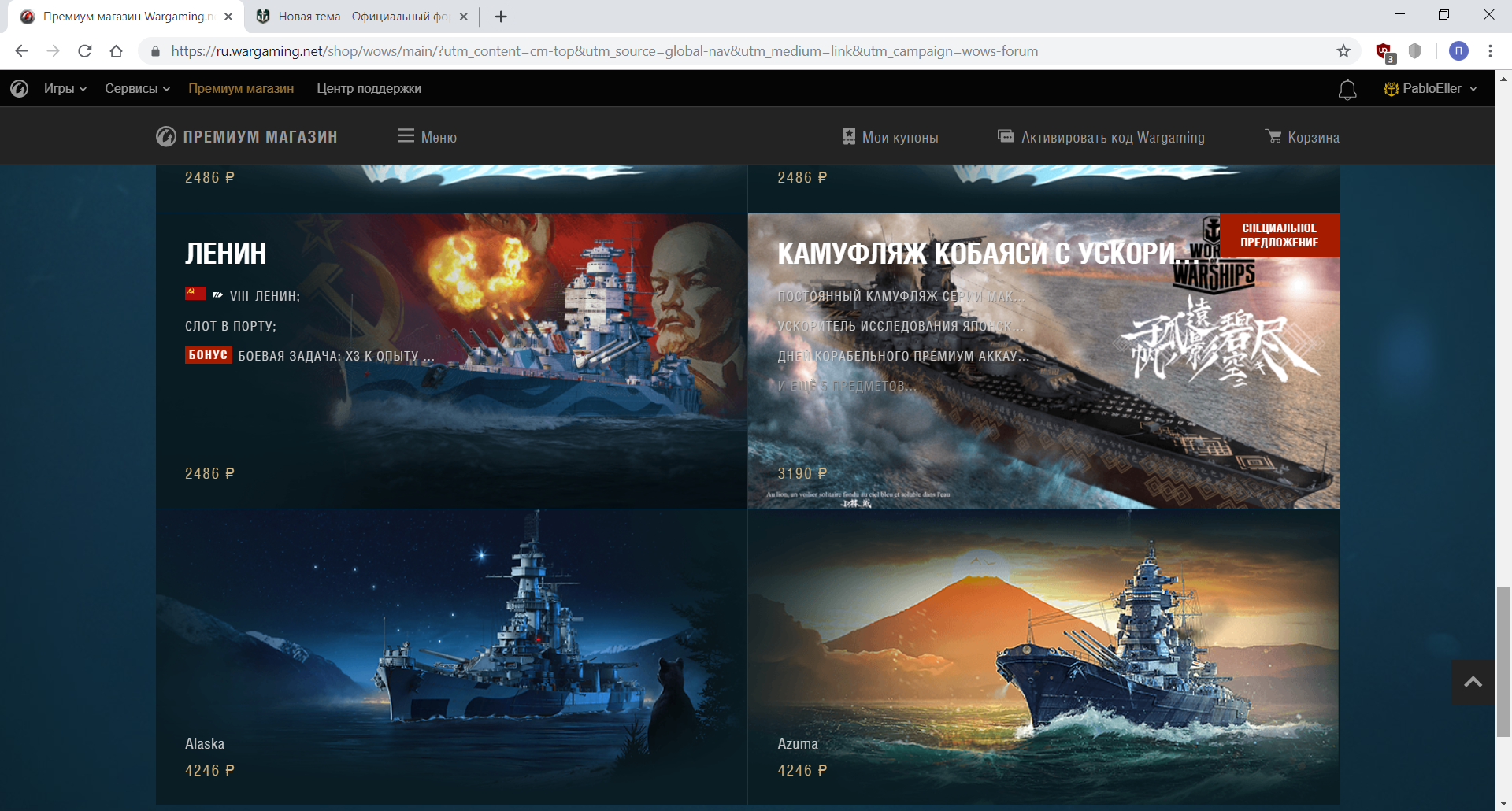Open the Chrome three-dot menu

pyautogui.click(x=1490, y=51)
